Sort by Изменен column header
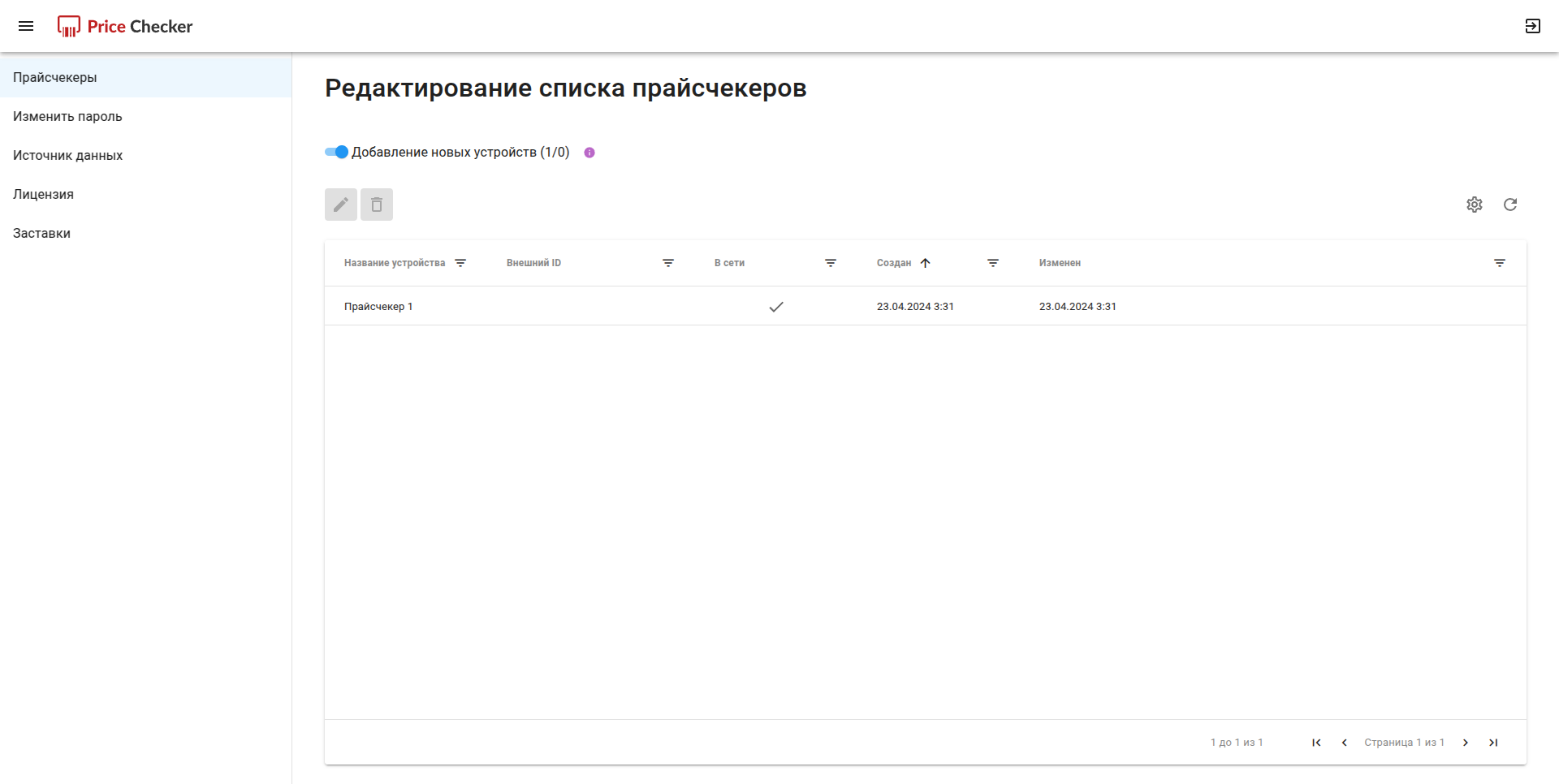This screenshot has height=784, width=1559. 1060,263
